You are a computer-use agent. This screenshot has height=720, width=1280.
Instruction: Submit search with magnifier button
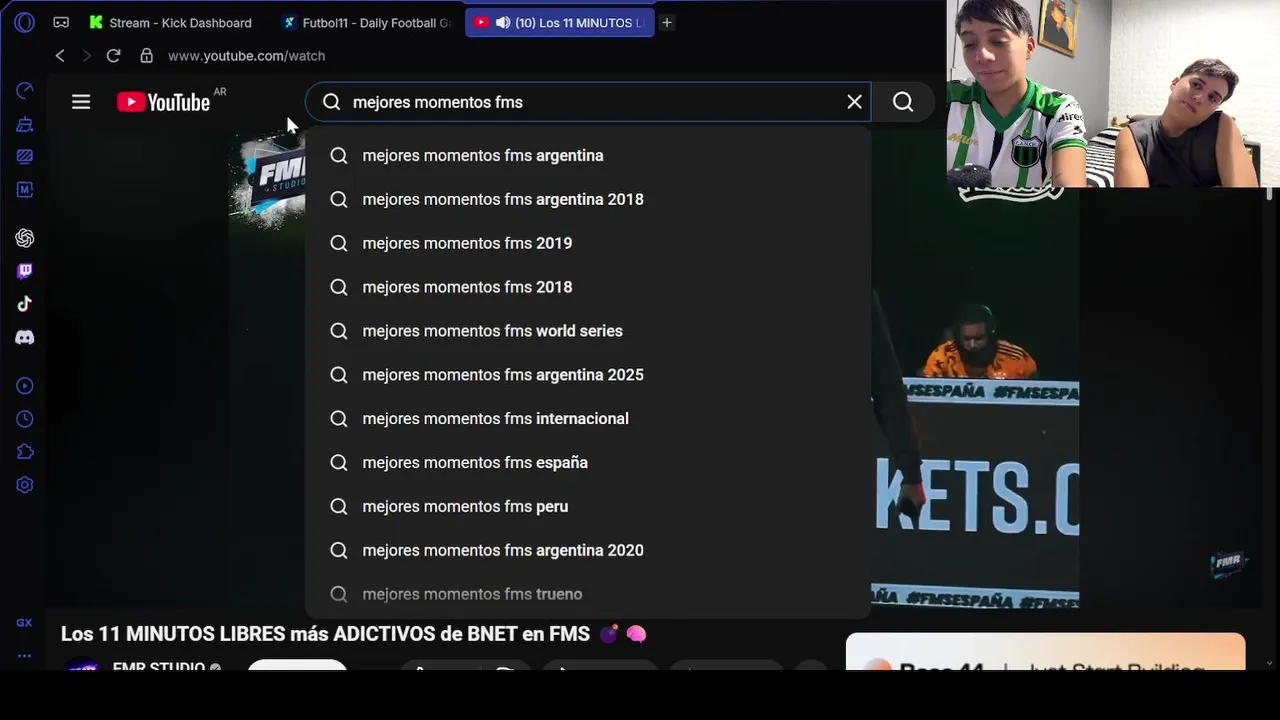coord(903,102)
